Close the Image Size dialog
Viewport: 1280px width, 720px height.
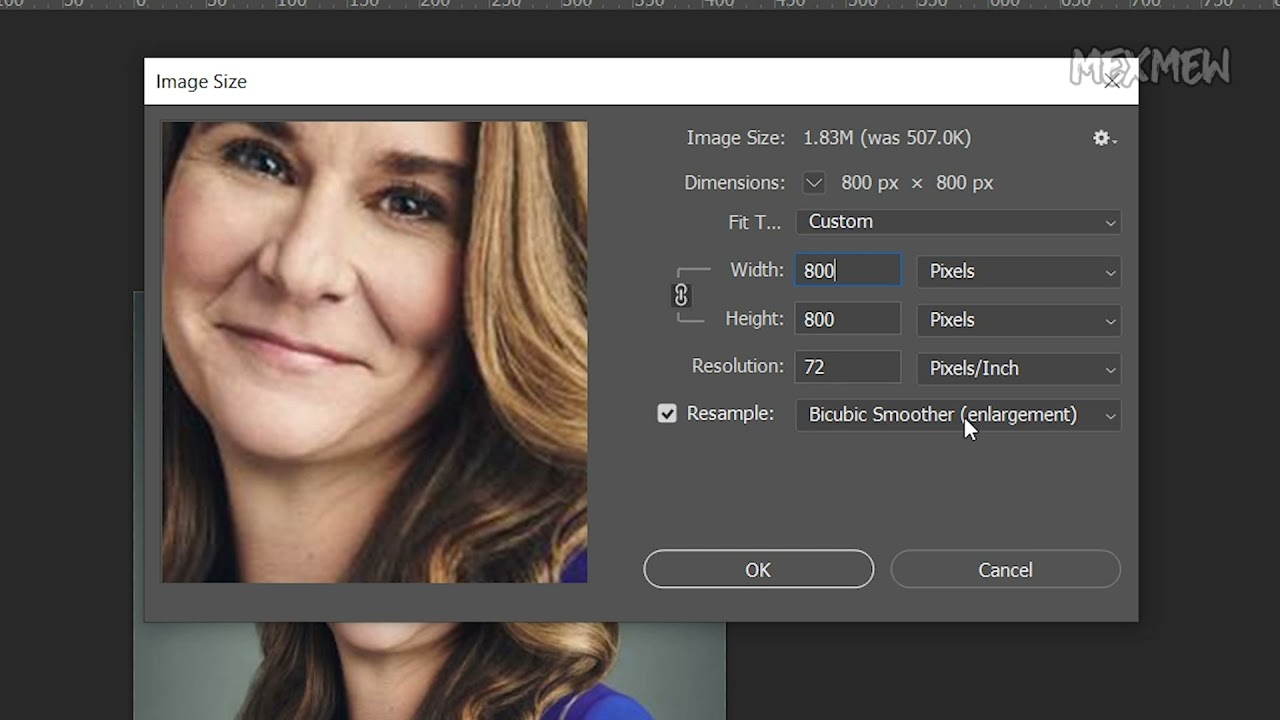[1112, 82]
